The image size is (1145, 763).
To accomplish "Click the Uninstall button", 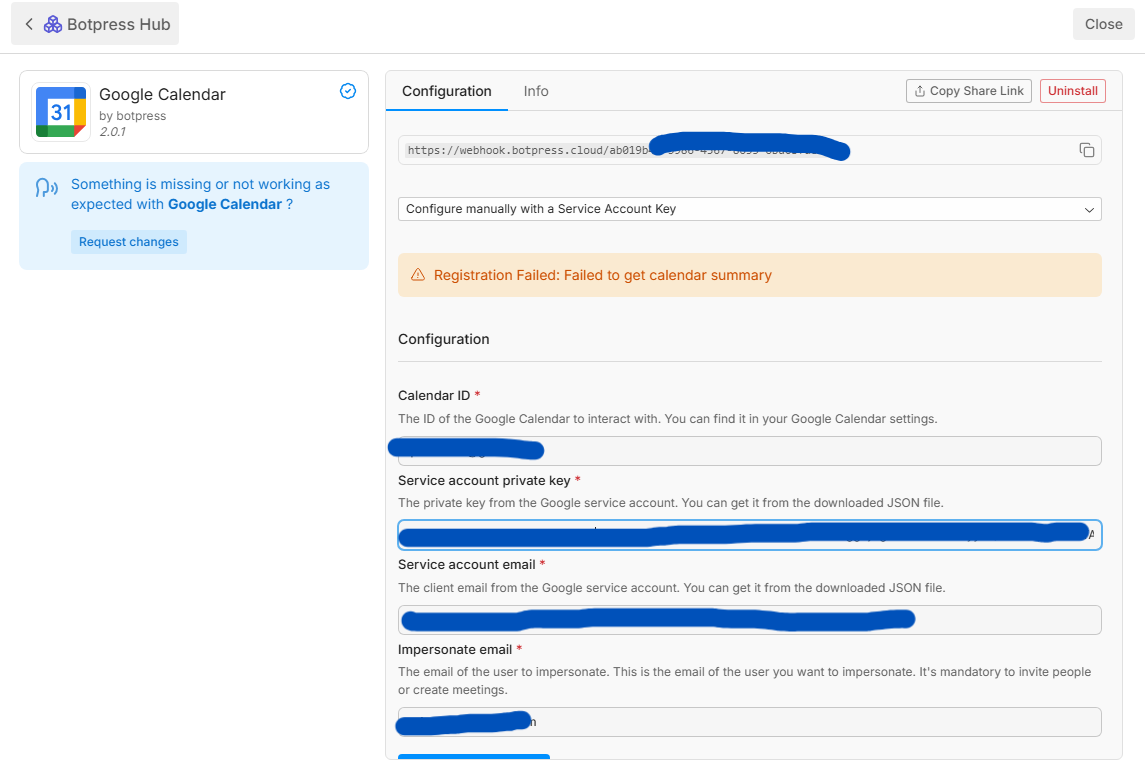I will pos(1073,91).
